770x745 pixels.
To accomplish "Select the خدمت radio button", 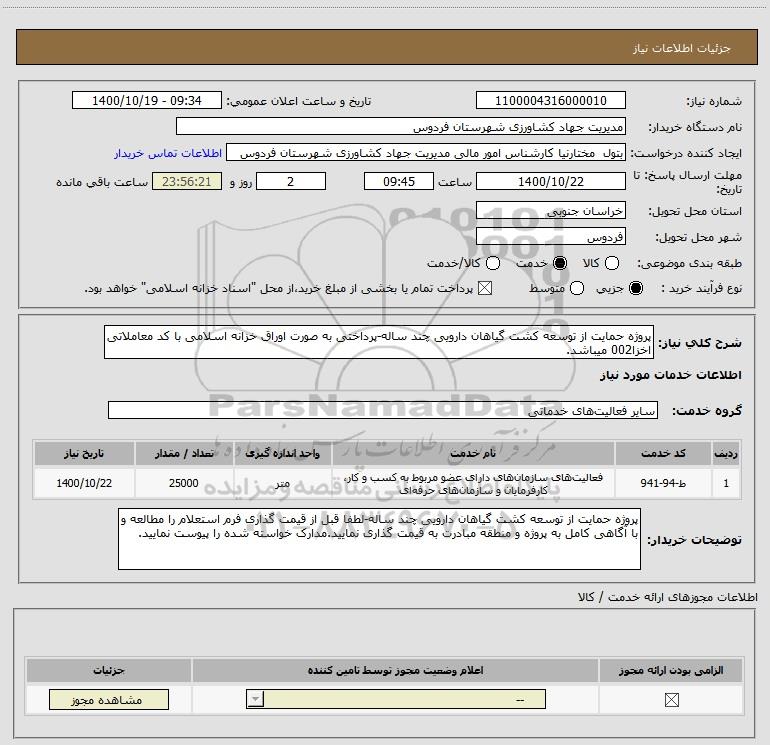I will (x=560, y=263).
